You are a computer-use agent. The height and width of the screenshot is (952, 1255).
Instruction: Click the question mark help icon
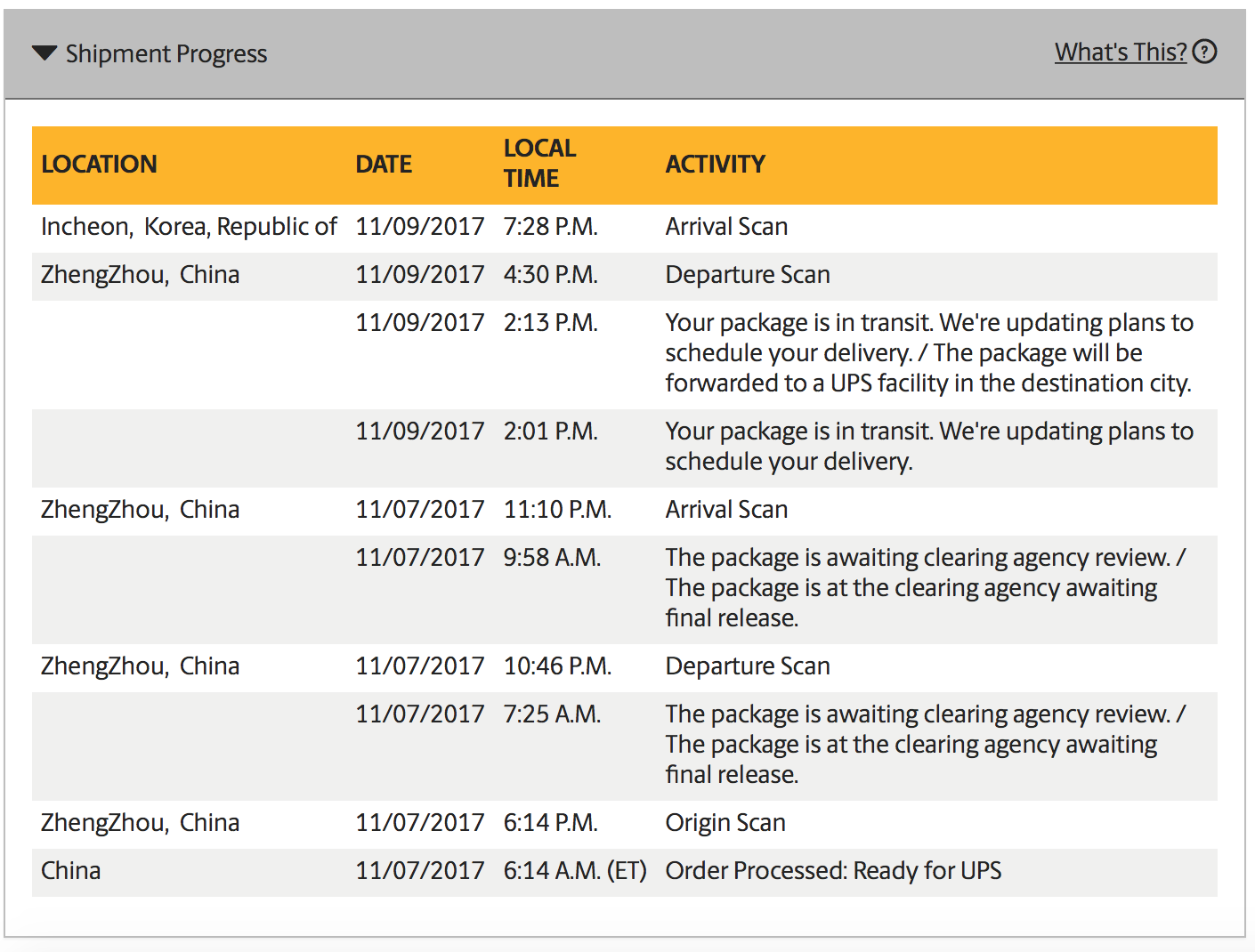[1204, 52]
